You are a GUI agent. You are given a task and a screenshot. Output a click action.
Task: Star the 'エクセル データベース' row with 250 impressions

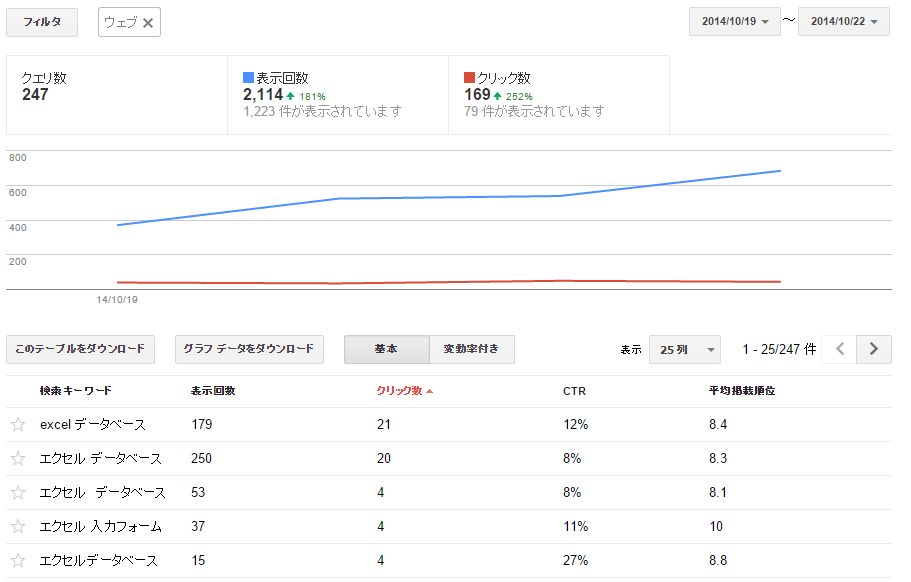18,459
